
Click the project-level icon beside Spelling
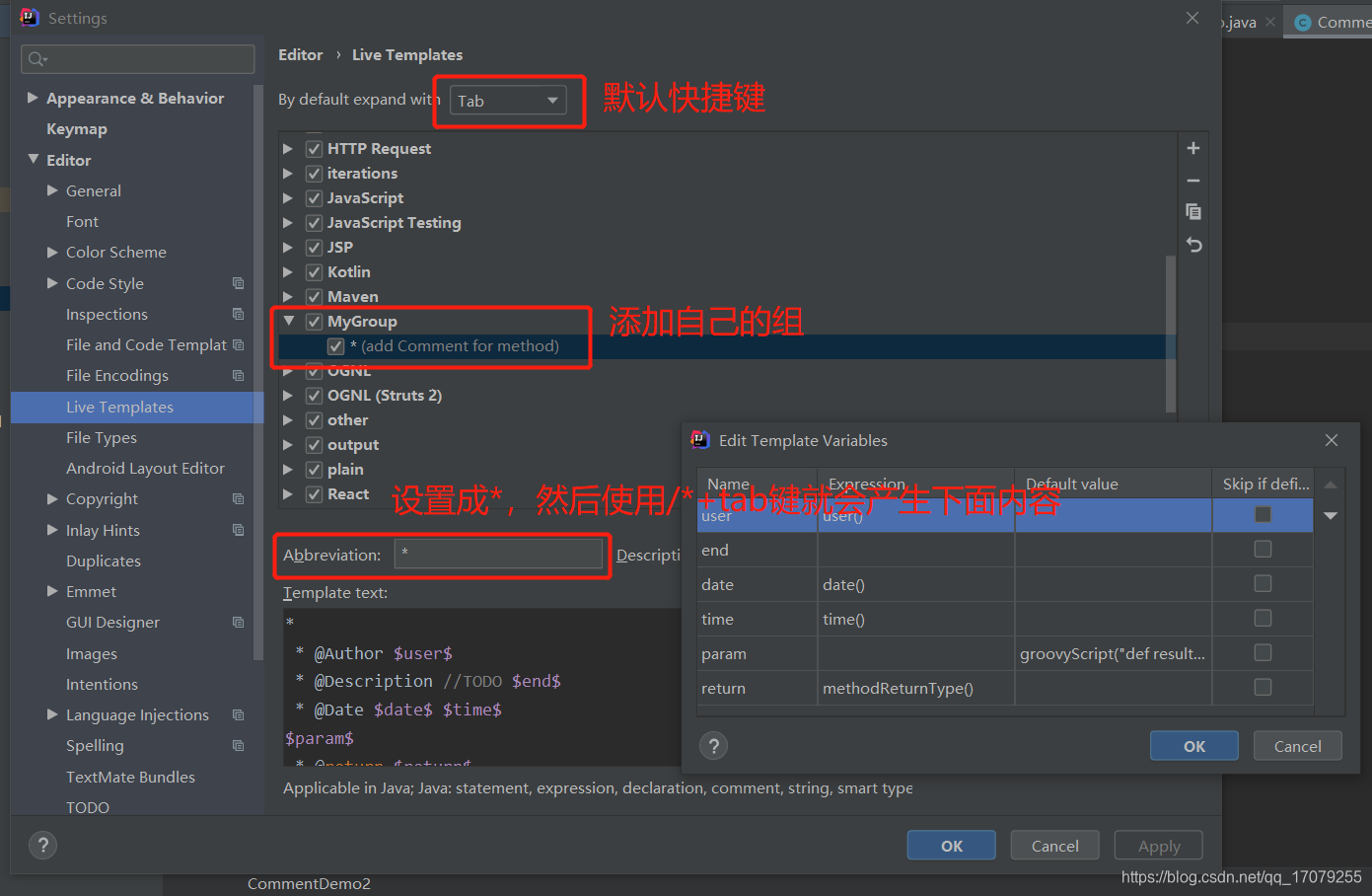238,745
